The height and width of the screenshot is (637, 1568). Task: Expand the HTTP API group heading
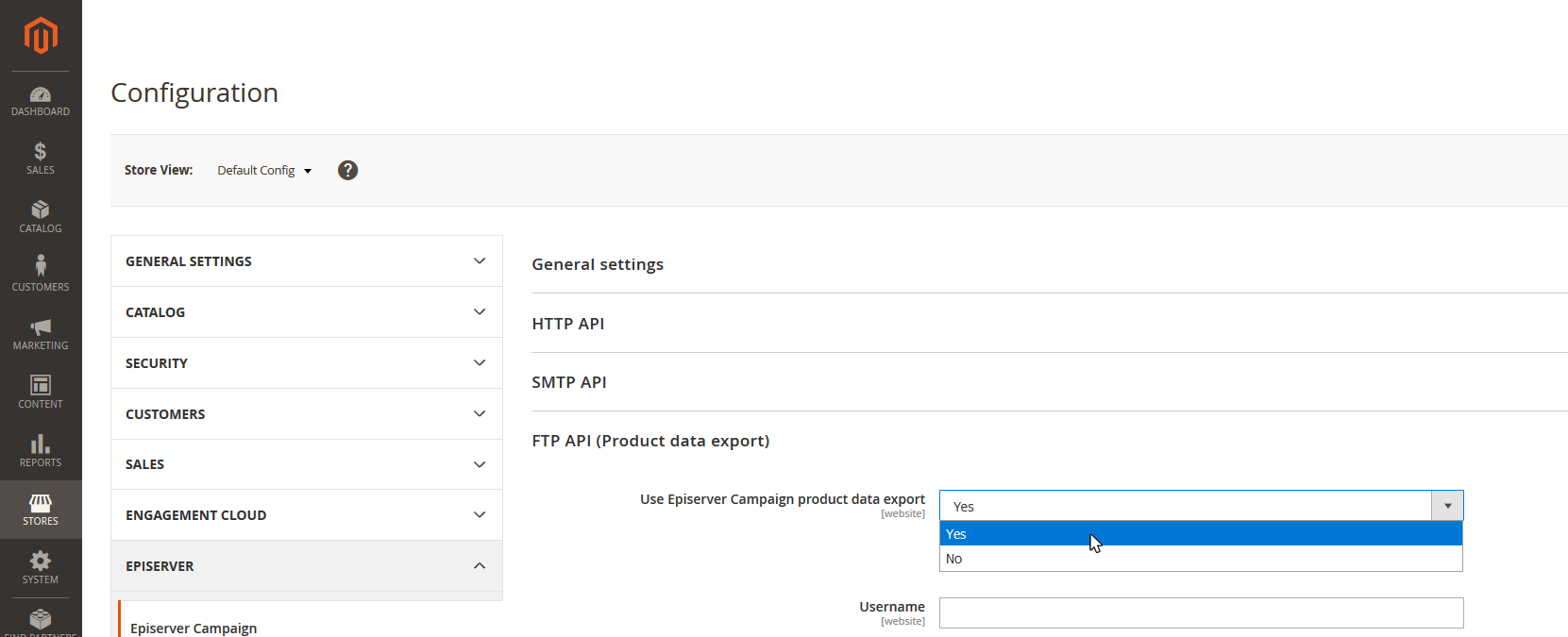pos(568,324)
